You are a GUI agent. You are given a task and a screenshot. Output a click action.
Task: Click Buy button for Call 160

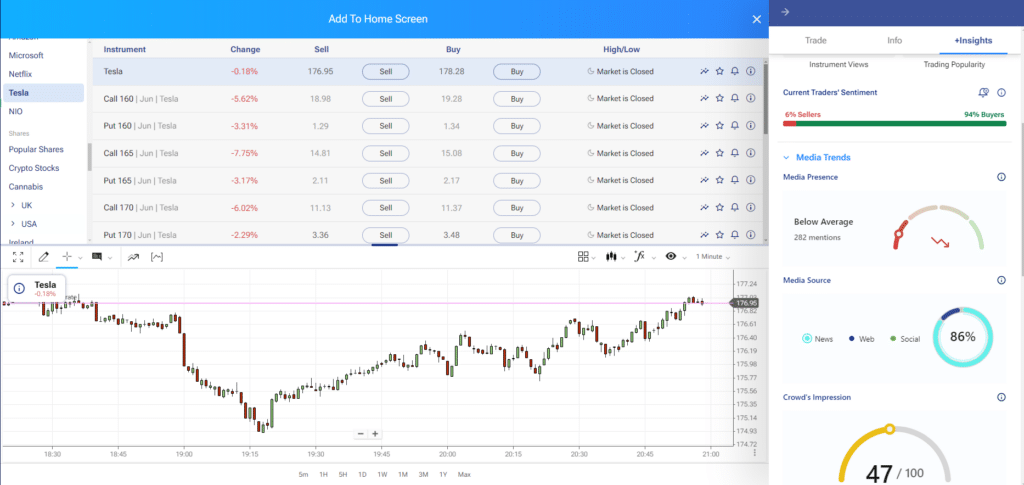point(517,99)
